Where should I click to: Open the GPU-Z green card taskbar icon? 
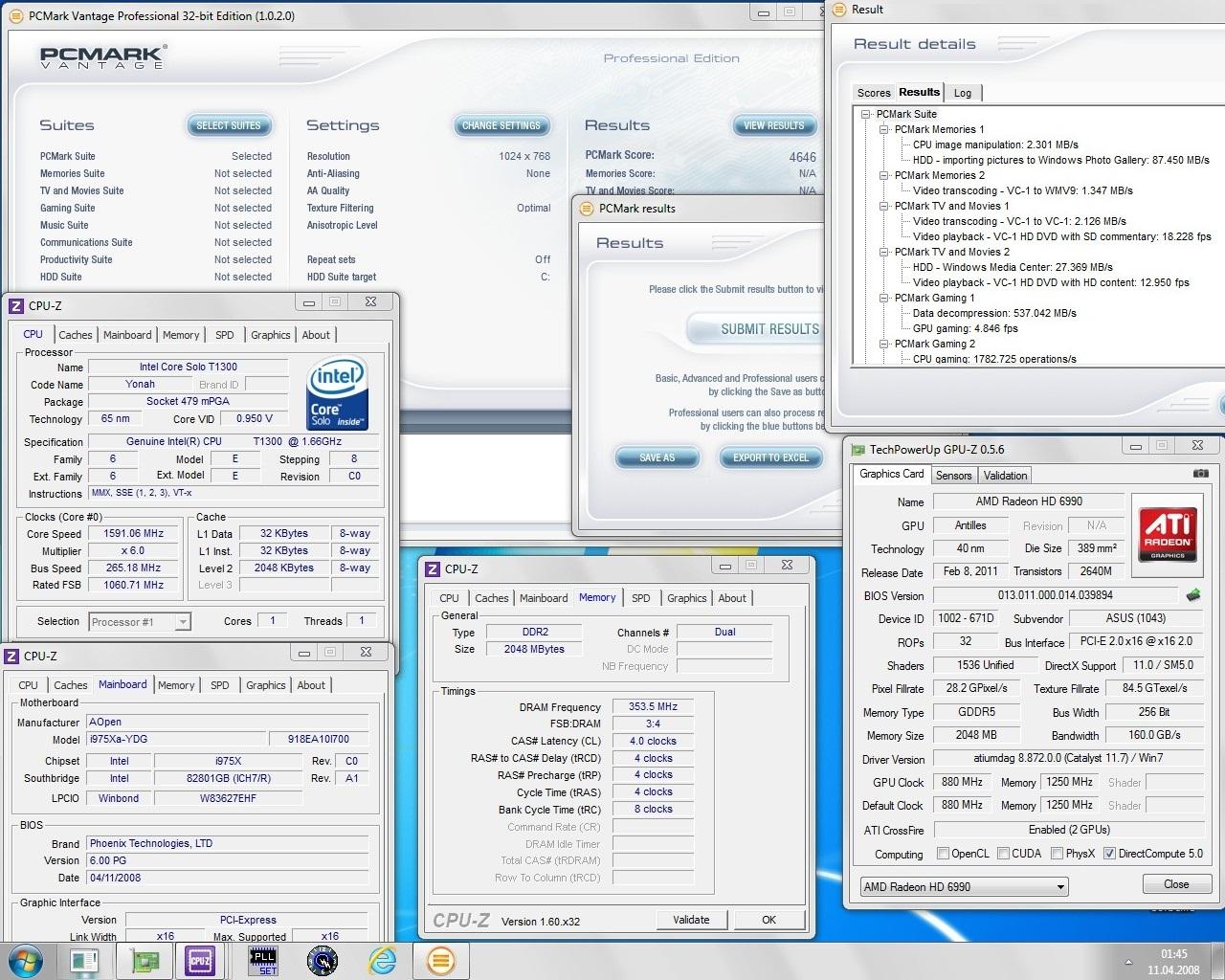coord(145,960)
